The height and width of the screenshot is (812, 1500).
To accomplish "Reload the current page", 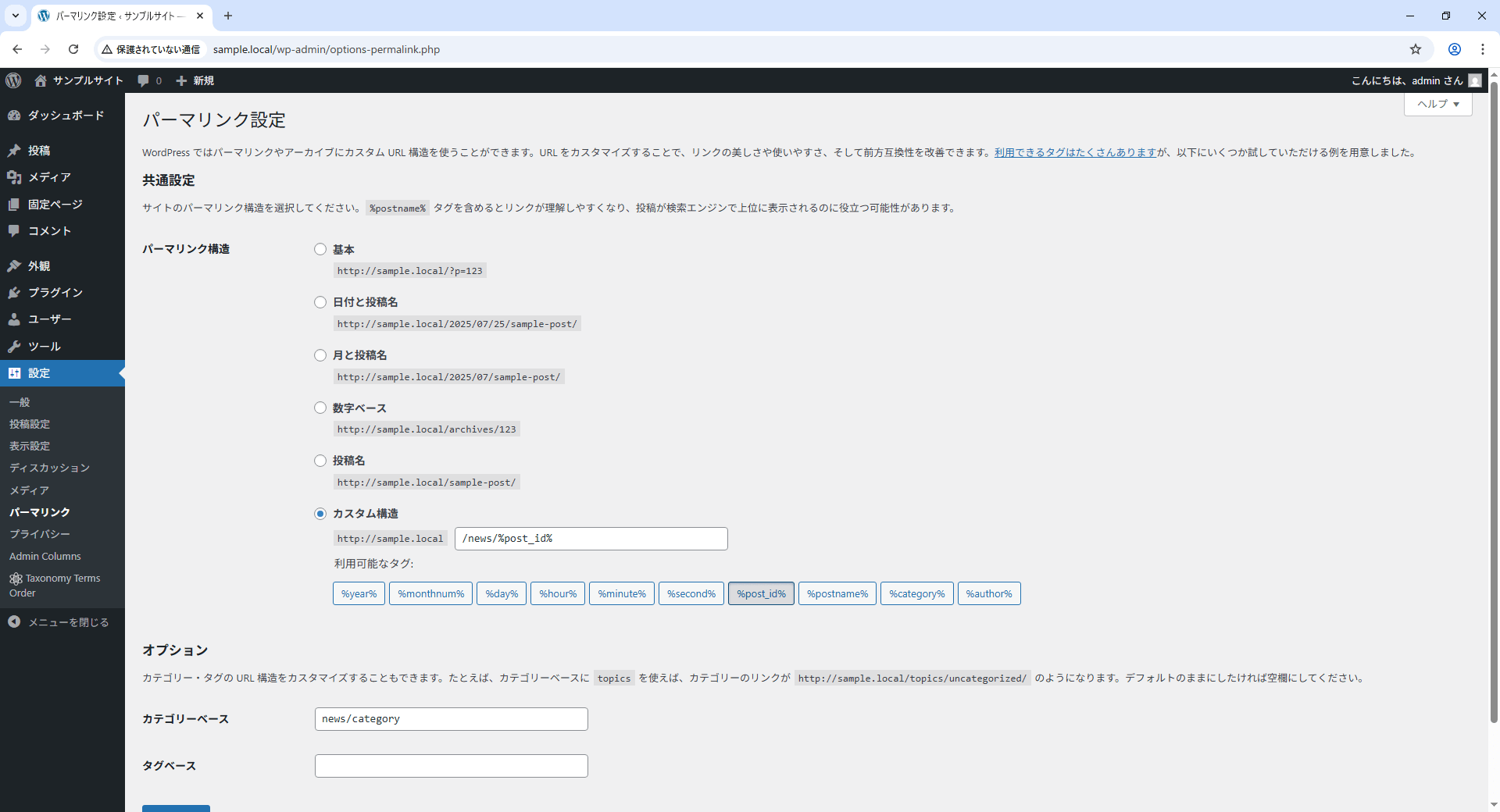I will 73,49.
